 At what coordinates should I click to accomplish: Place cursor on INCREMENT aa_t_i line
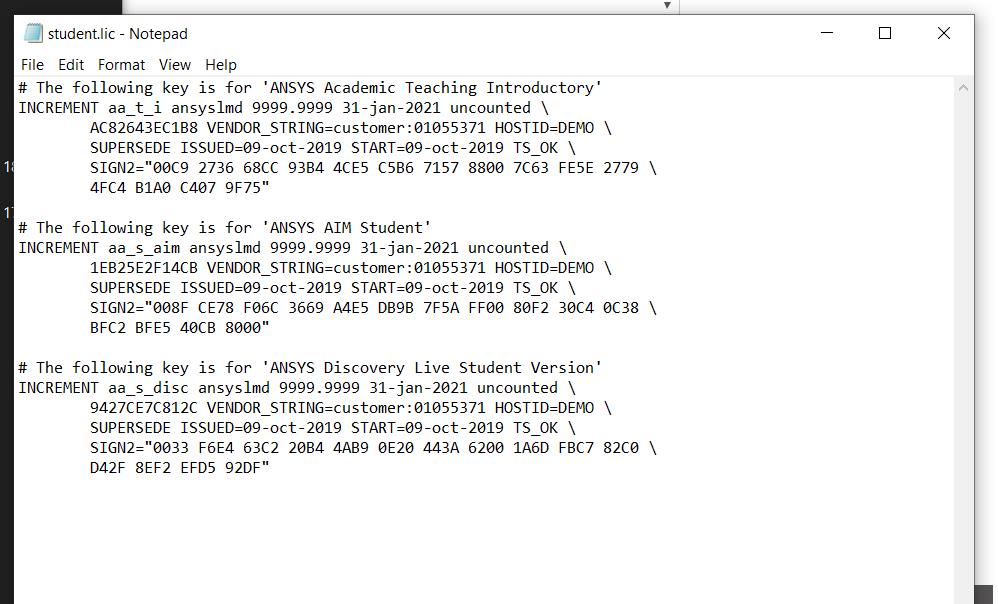pos(283,108)
